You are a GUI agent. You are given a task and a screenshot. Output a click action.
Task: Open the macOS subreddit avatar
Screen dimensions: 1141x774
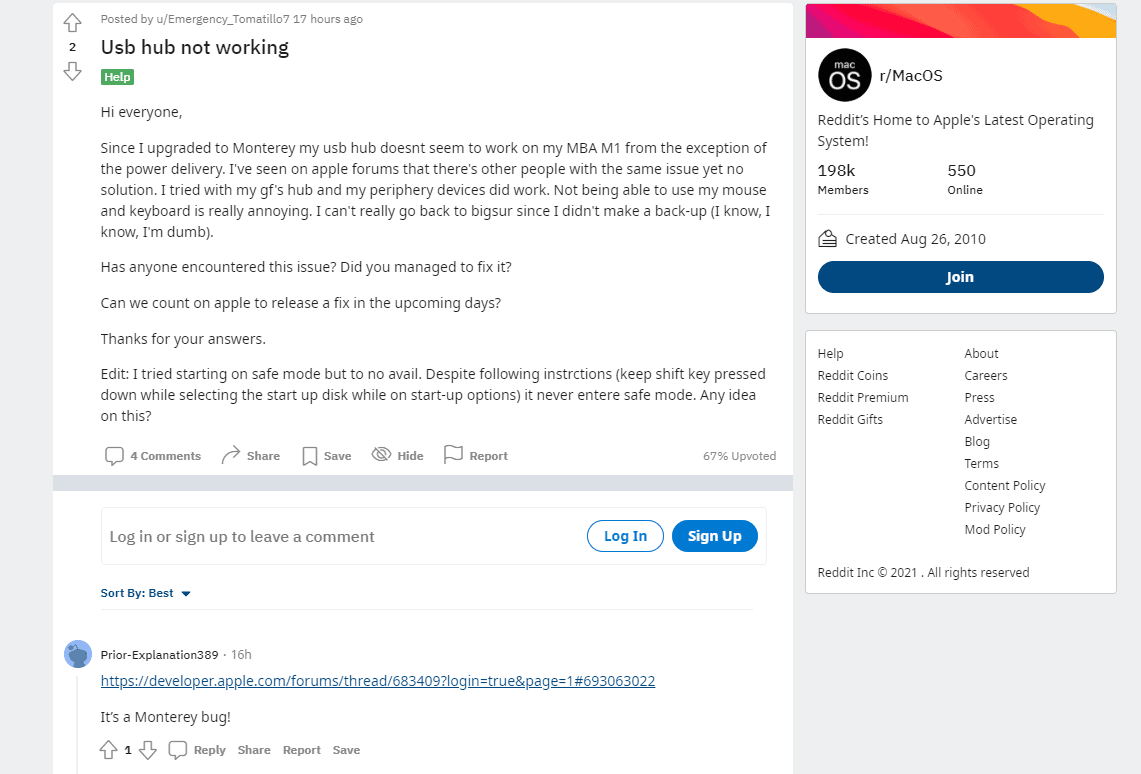tap(844, 76)
